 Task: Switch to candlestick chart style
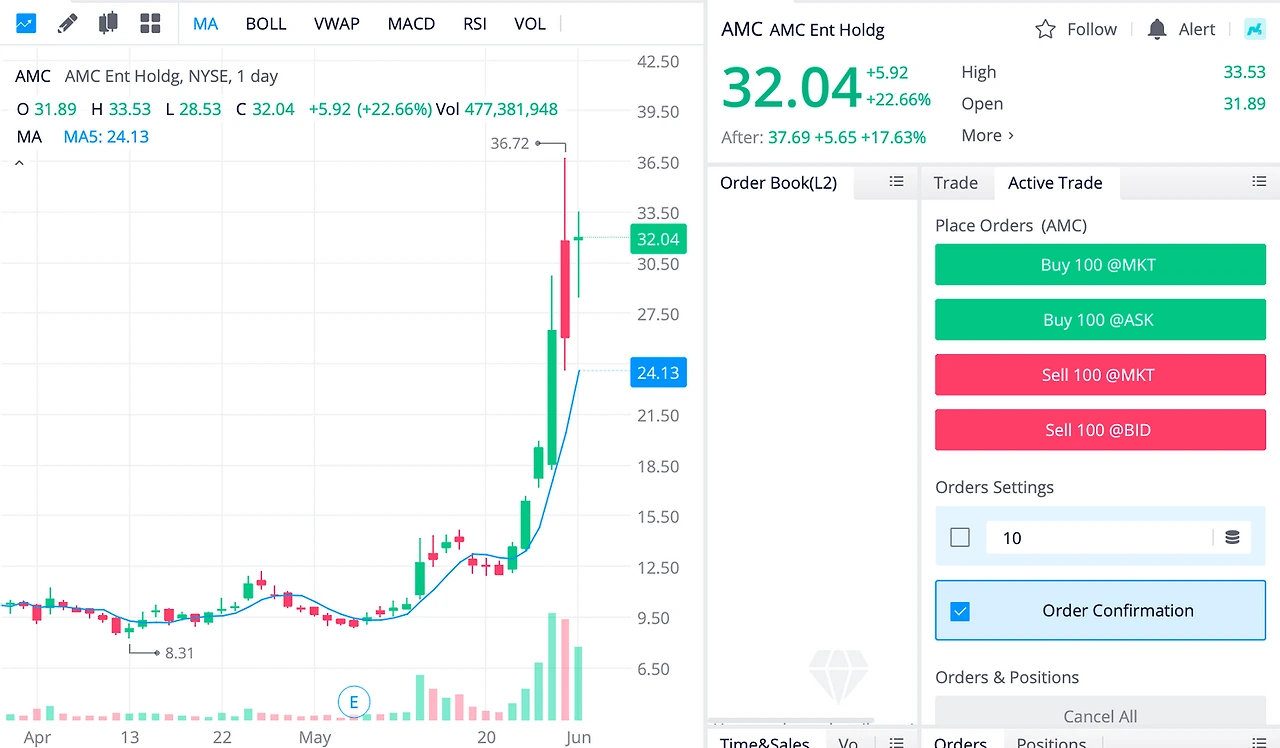point(108,23)
